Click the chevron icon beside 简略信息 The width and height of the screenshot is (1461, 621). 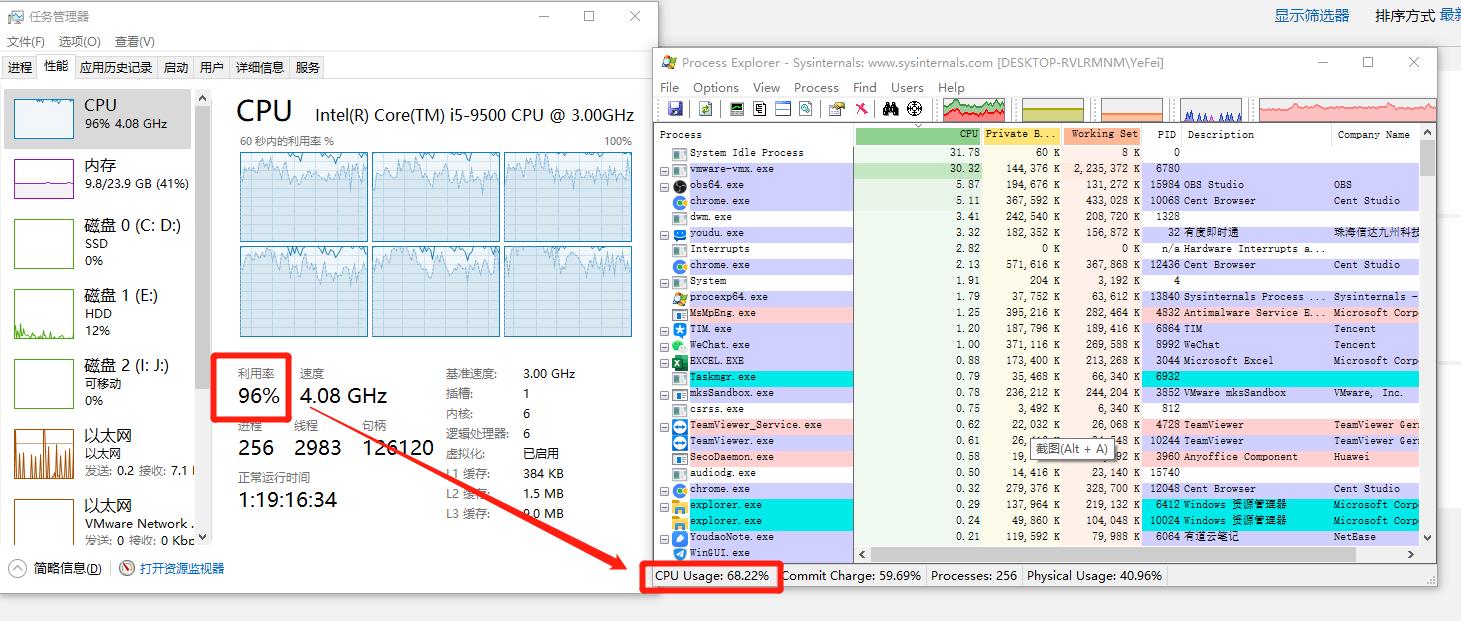(17, 568)
